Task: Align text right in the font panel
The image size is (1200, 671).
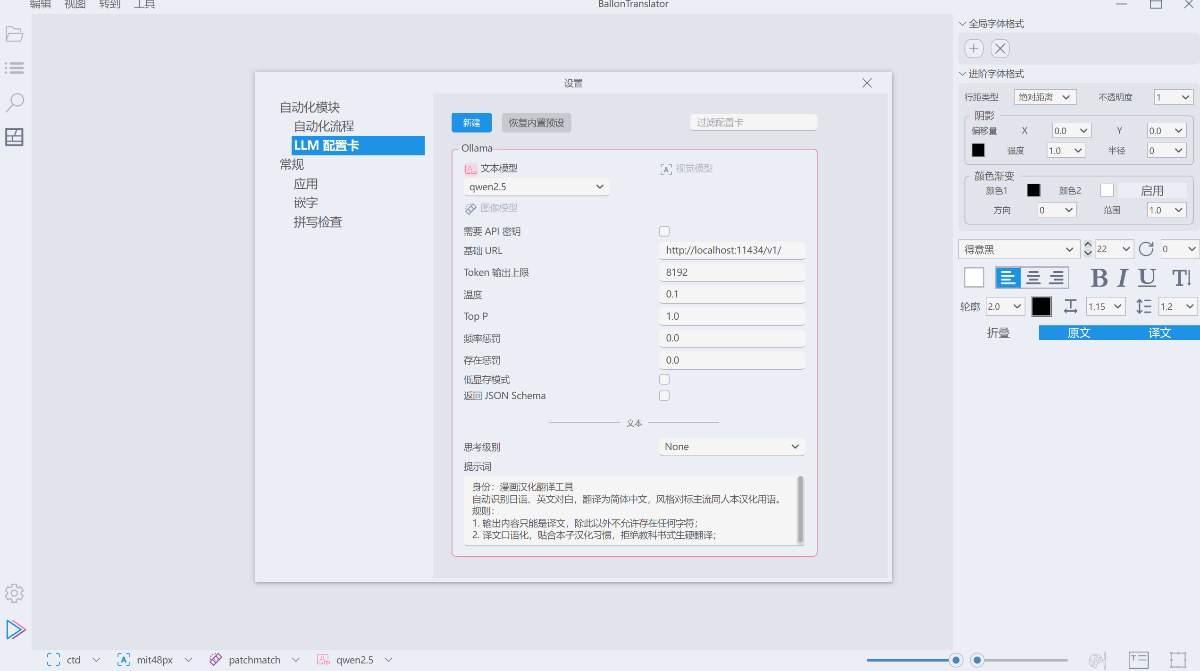Action: (x=1056, y=278)
